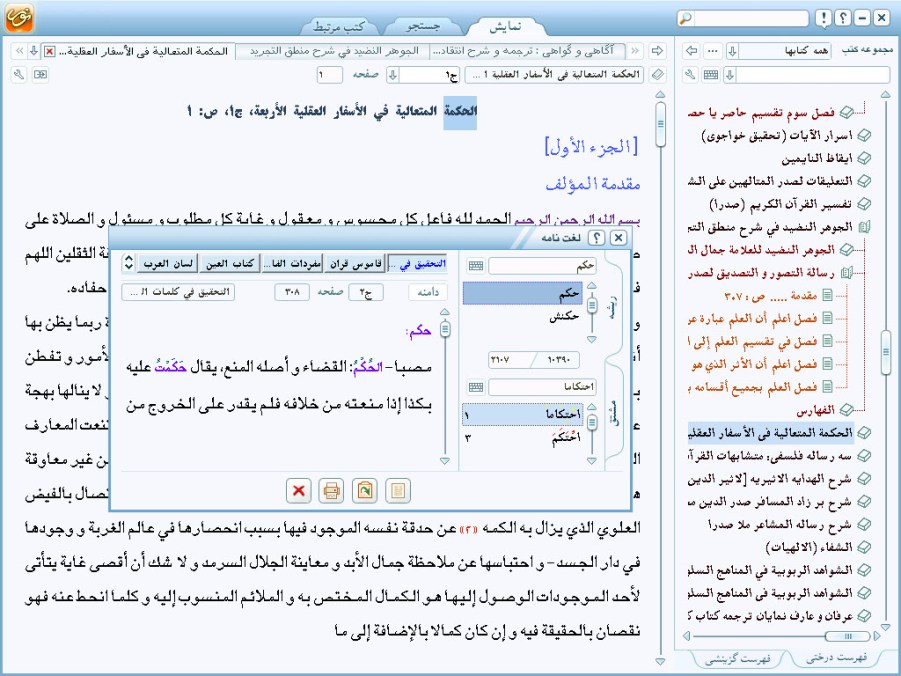Open the کتب مرتبط tab
The height and width of the screenshot is (676, 901).
[x=339, y=26]
